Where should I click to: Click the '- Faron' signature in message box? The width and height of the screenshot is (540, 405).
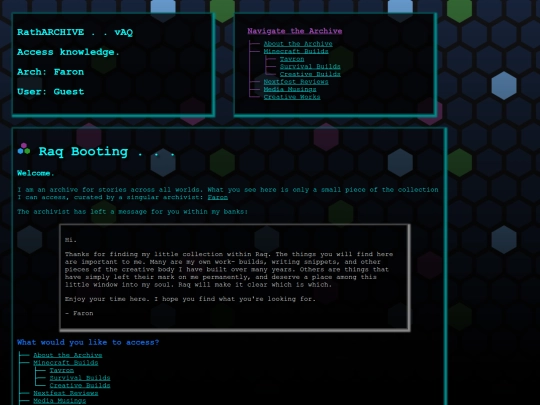coord(79,313)
